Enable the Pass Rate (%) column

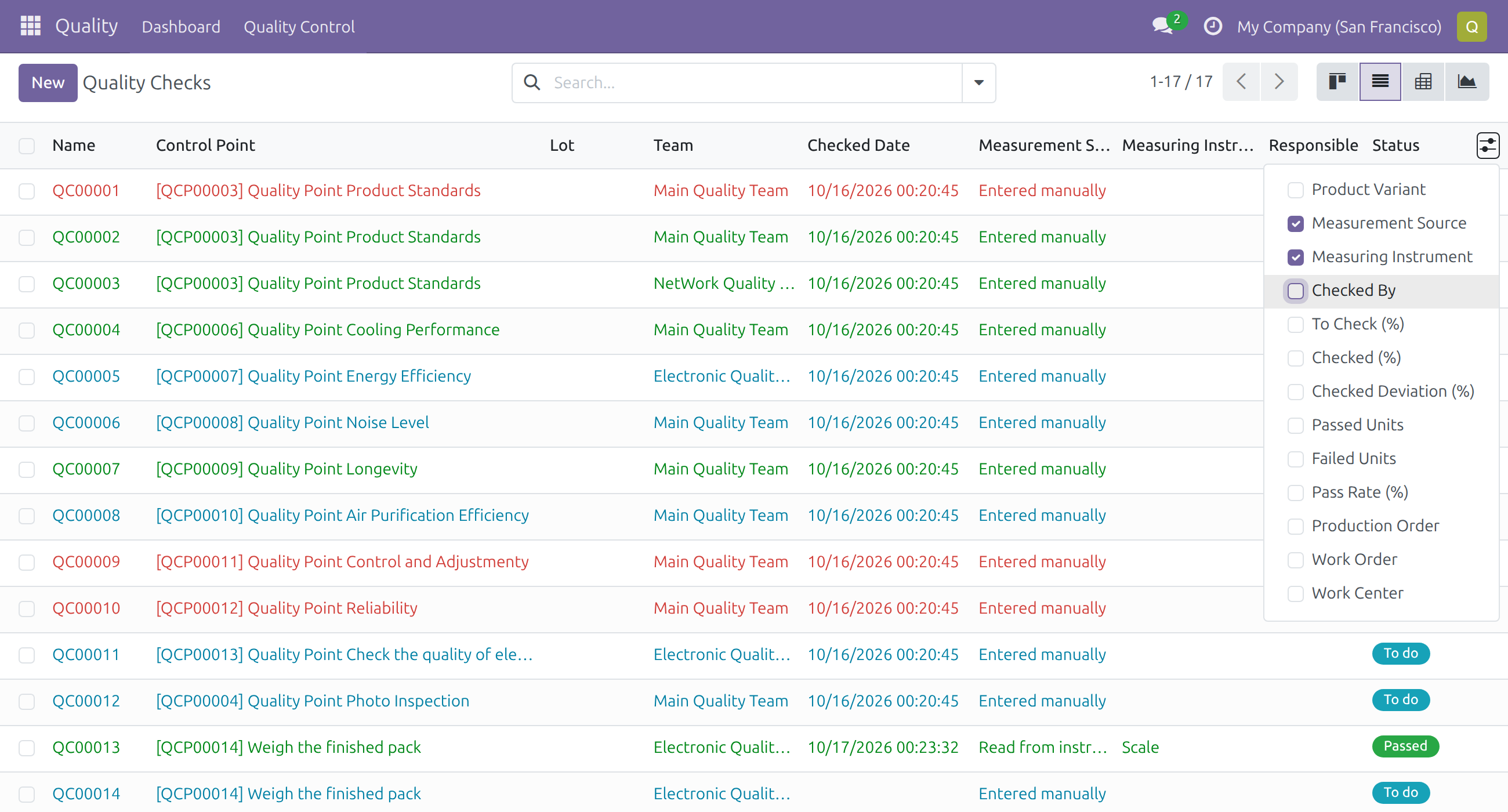point(1295,492)
